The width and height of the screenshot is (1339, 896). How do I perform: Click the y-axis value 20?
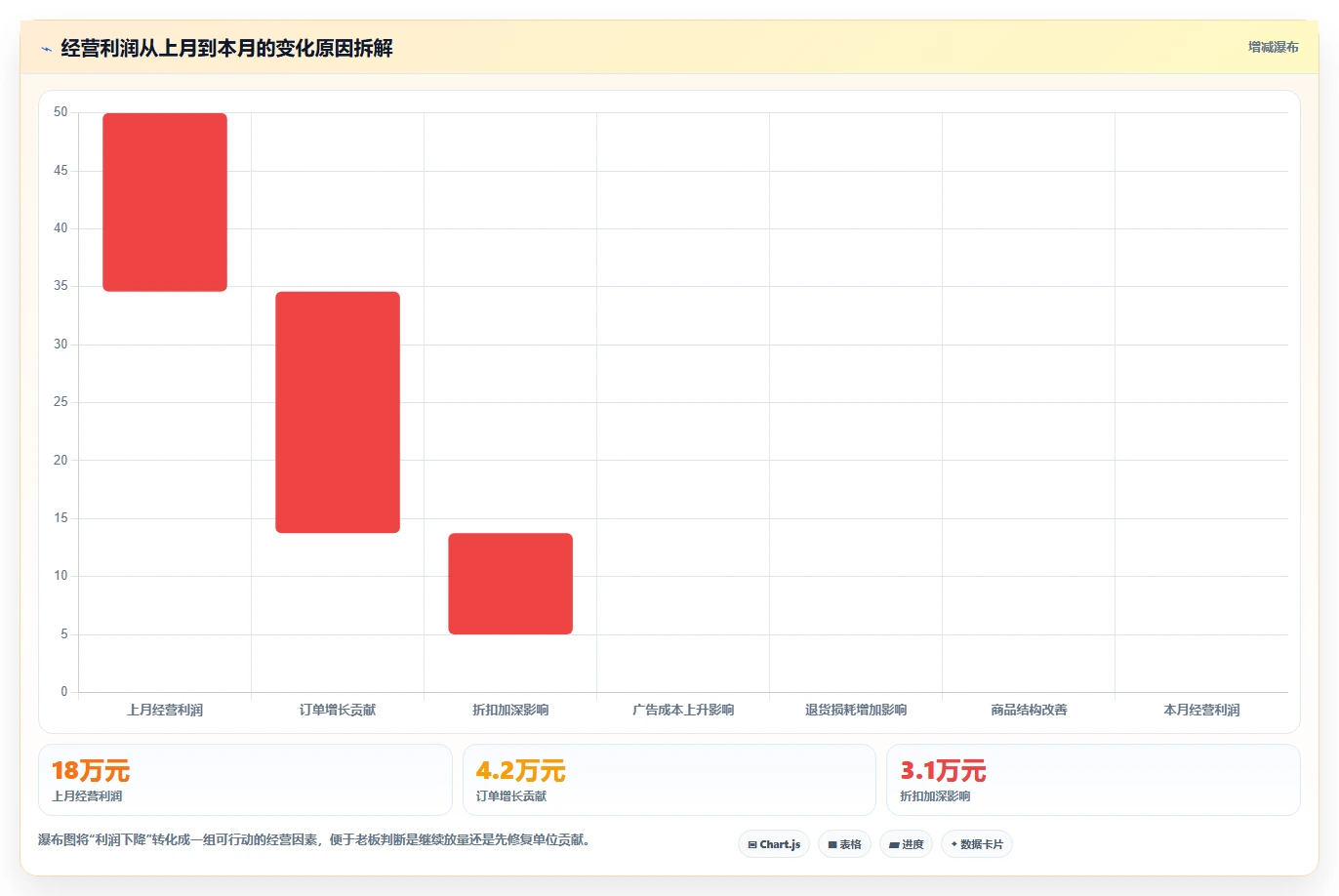[61, 460]
